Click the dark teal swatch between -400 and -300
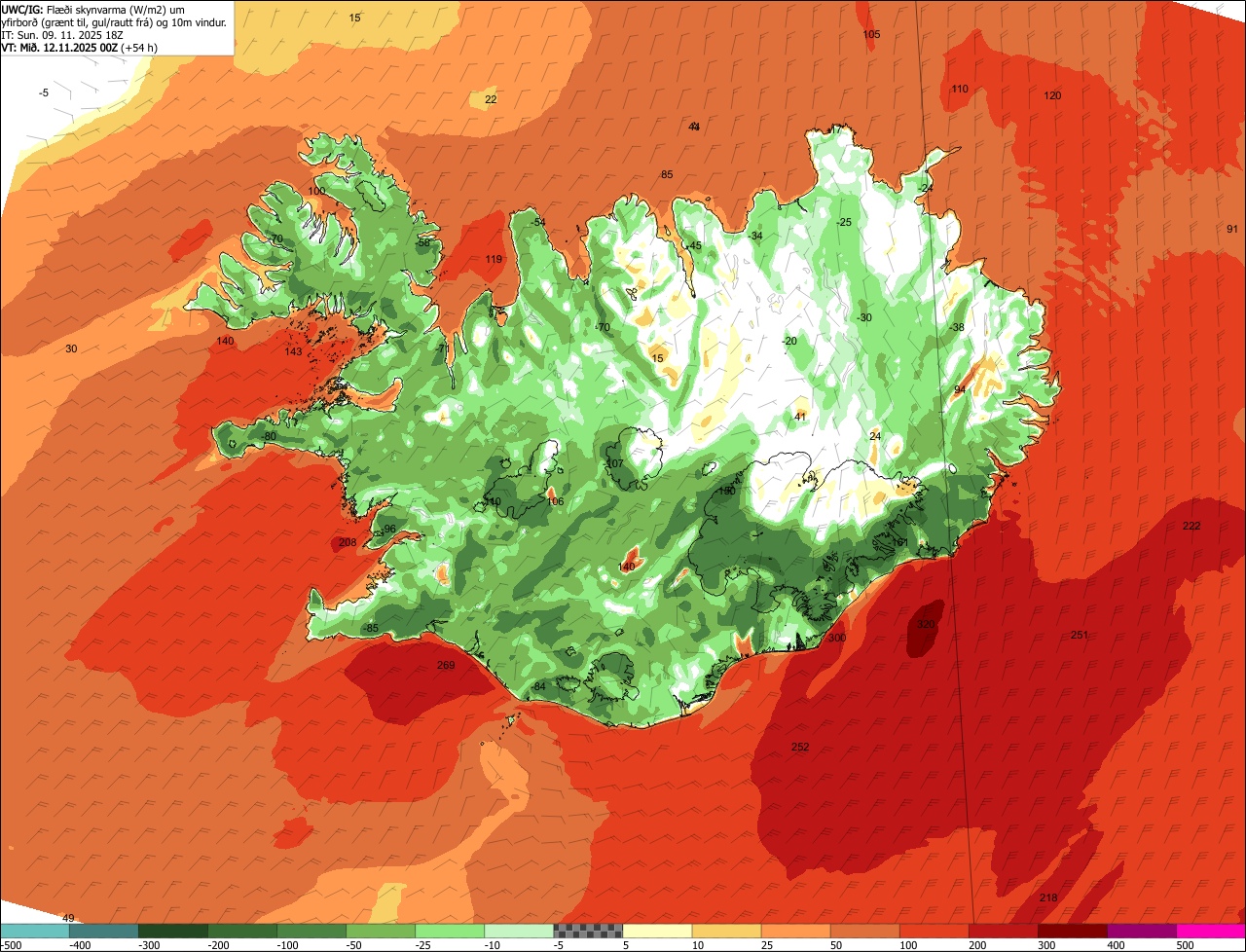The height and width of the screenshot is (952, 1246). pos(104,931)
